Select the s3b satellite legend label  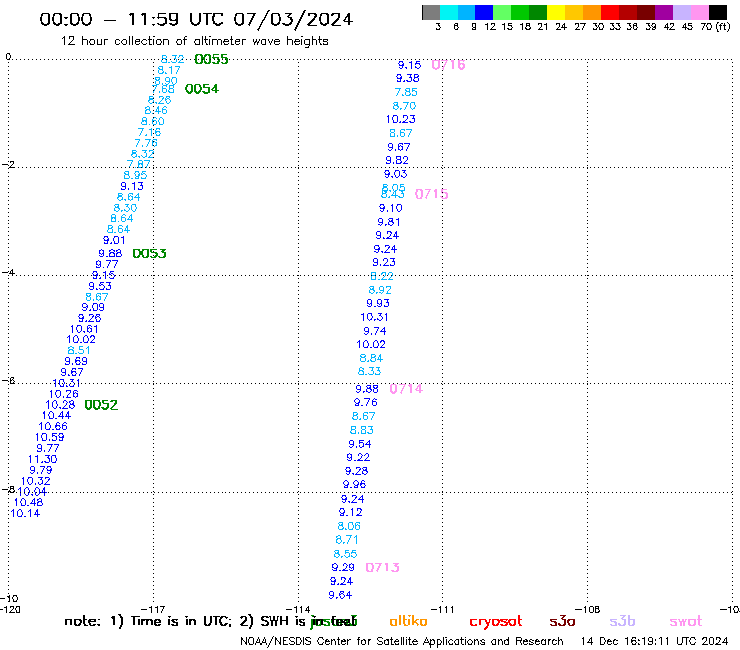pos(622,621)
